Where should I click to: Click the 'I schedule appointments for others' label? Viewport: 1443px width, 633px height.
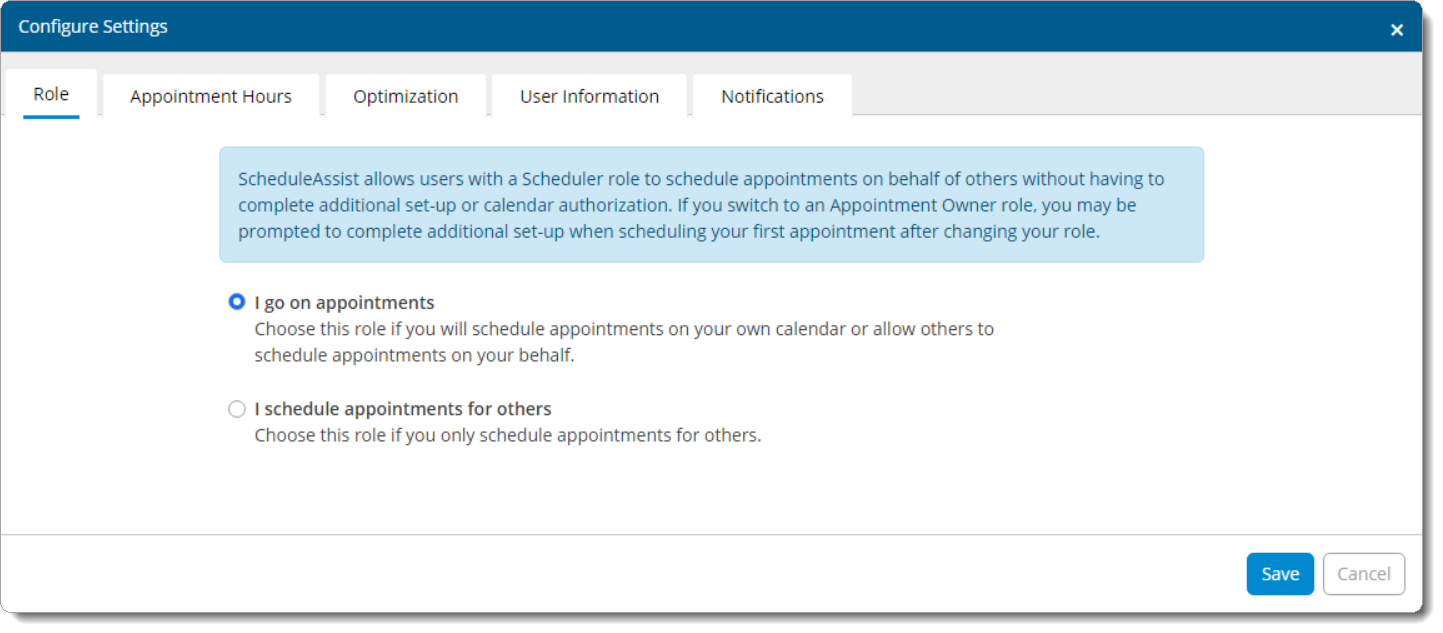coord(403,409)
